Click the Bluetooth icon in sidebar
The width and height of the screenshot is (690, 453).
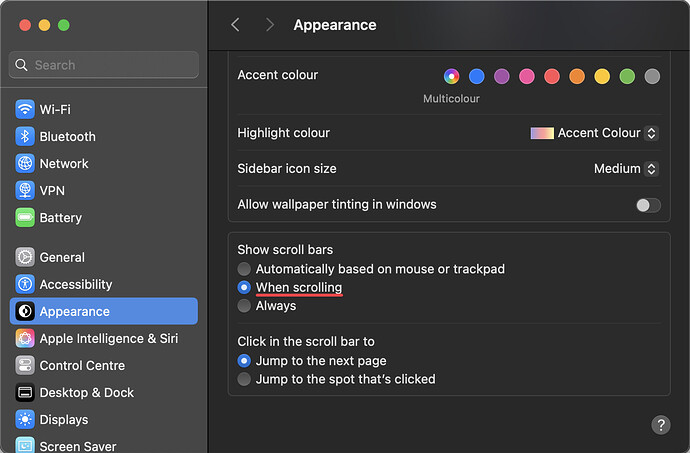pyautogui.click(x=25, y=136)
